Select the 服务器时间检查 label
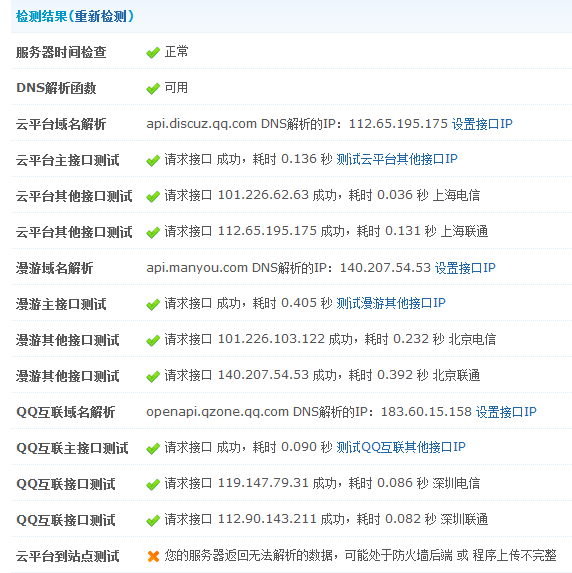 point(61,52)
